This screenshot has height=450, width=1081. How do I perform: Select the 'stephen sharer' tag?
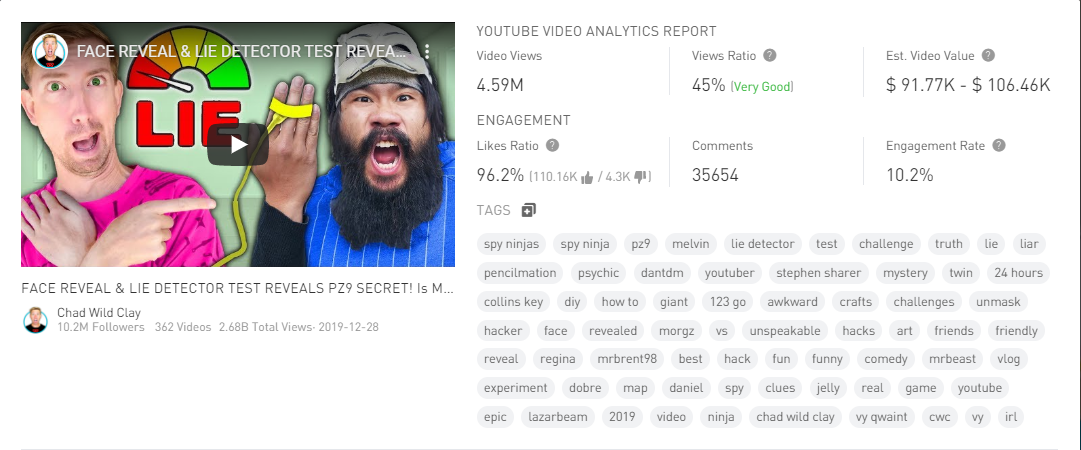[x=818, y=272]
